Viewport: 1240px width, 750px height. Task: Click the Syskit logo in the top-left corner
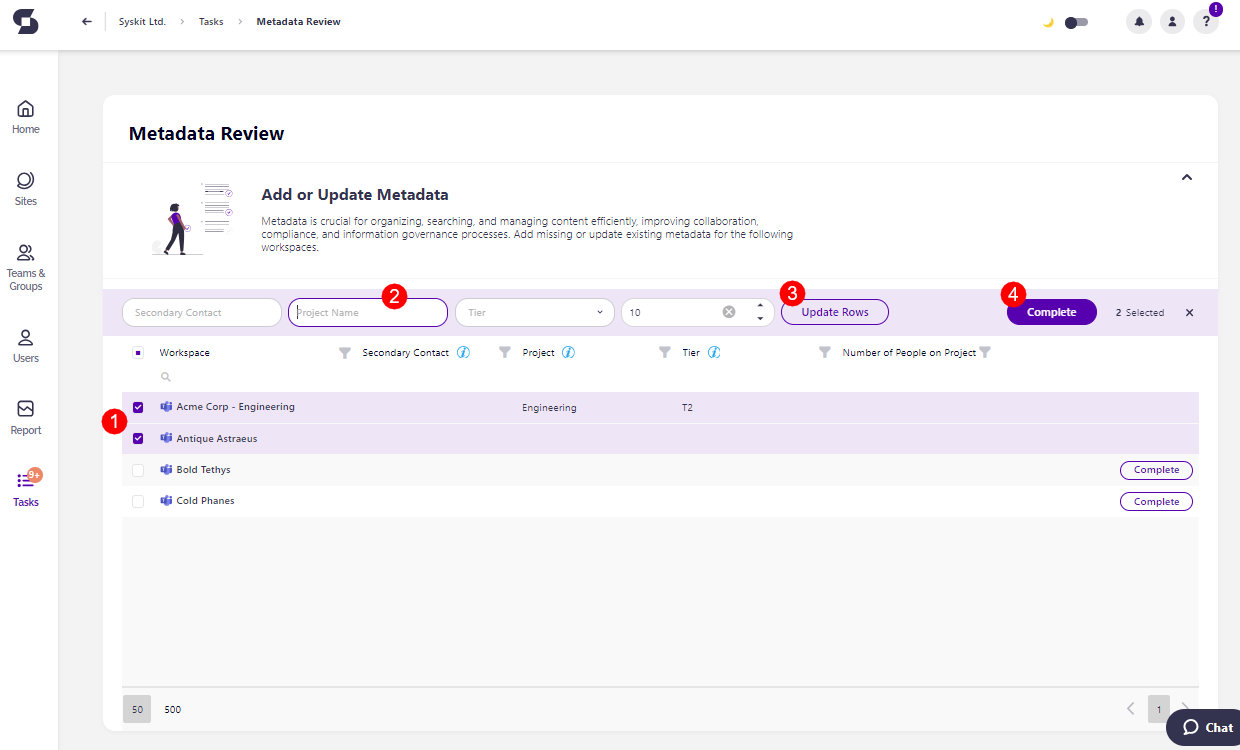[25, 21]
